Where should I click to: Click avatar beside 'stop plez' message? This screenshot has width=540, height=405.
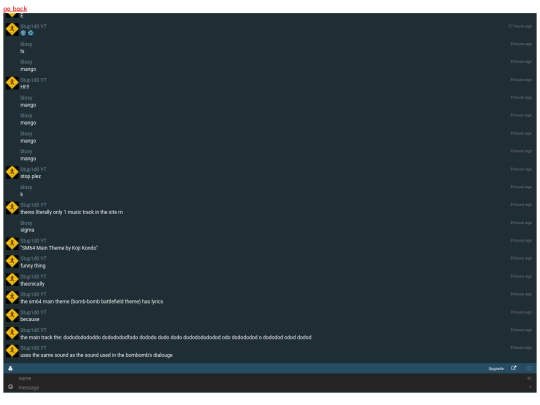tap(12, 172)
